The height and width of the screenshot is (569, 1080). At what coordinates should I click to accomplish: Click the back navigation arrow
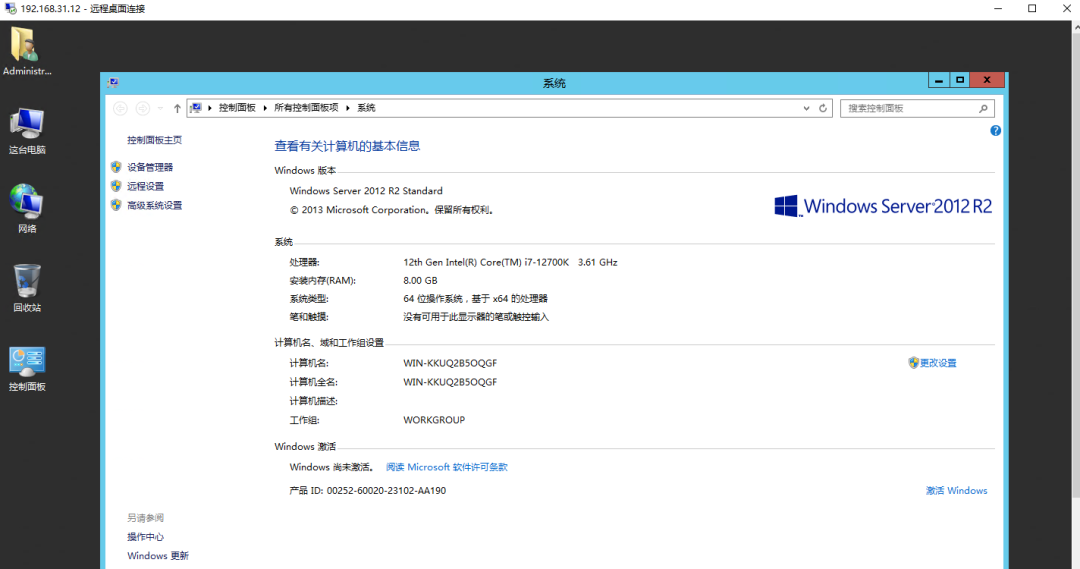point(120,108)
